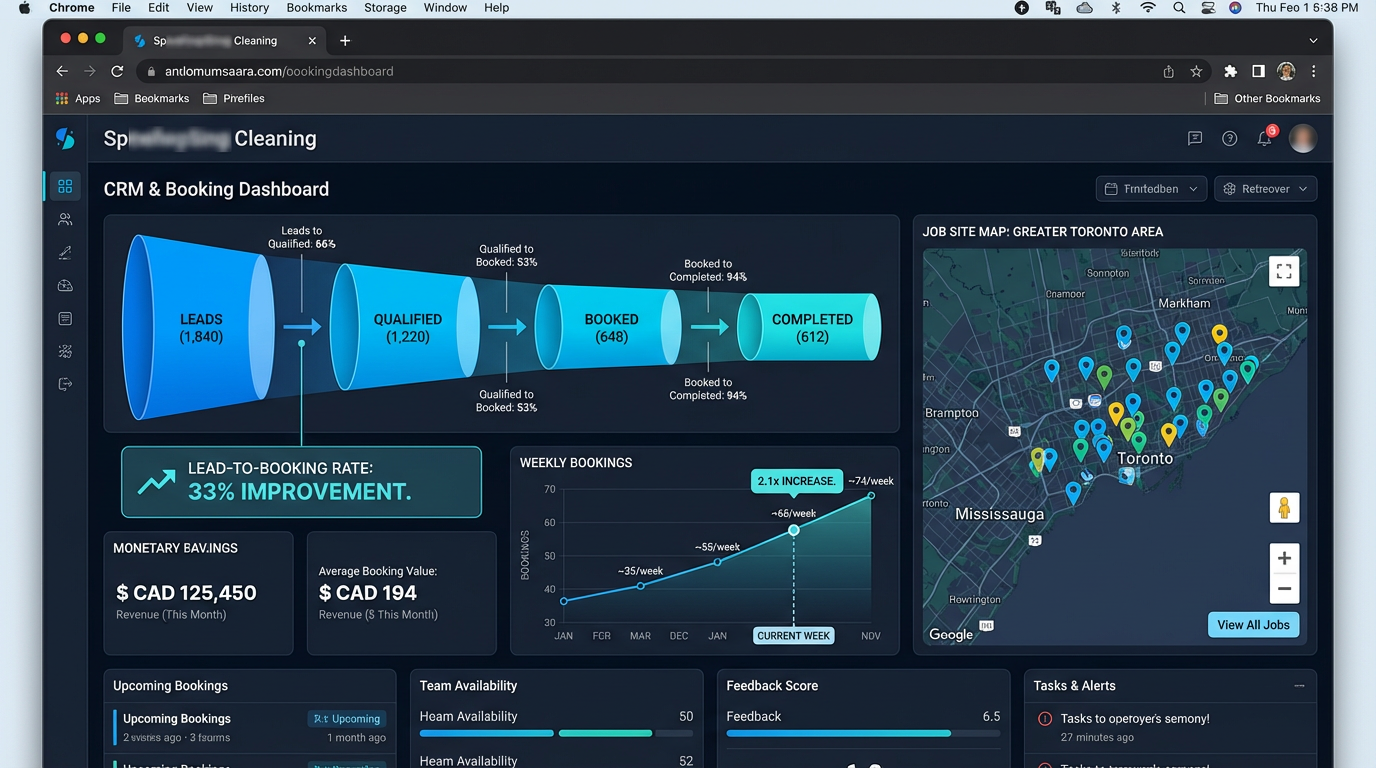Image resolution: width=1376 pixels, height=768 pixels.
Task: Open the dashboard grid icon in sidebar
Action: pos(65,186)
